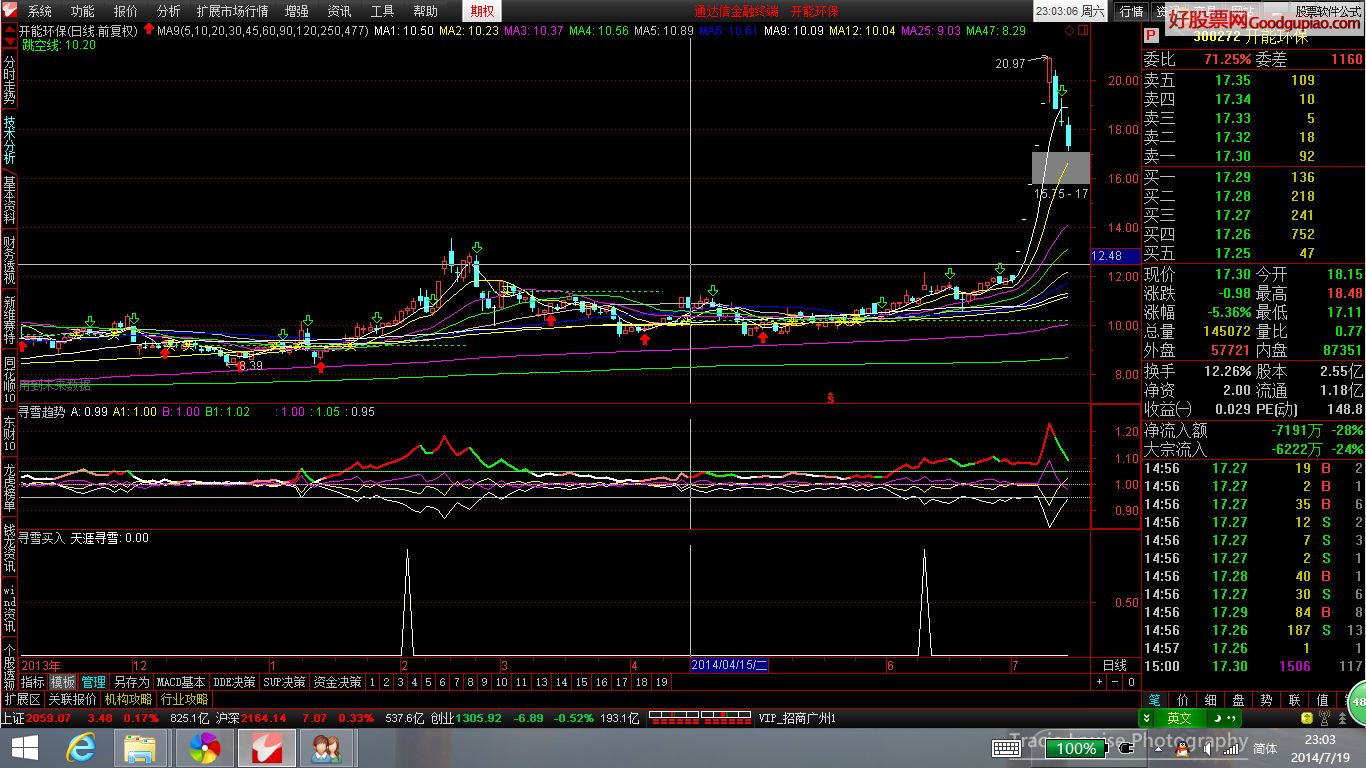Switch to the red stock terminal taskbar icon
The width and height of the screenshot is (1366, 768).
click(x=267, y=748)
